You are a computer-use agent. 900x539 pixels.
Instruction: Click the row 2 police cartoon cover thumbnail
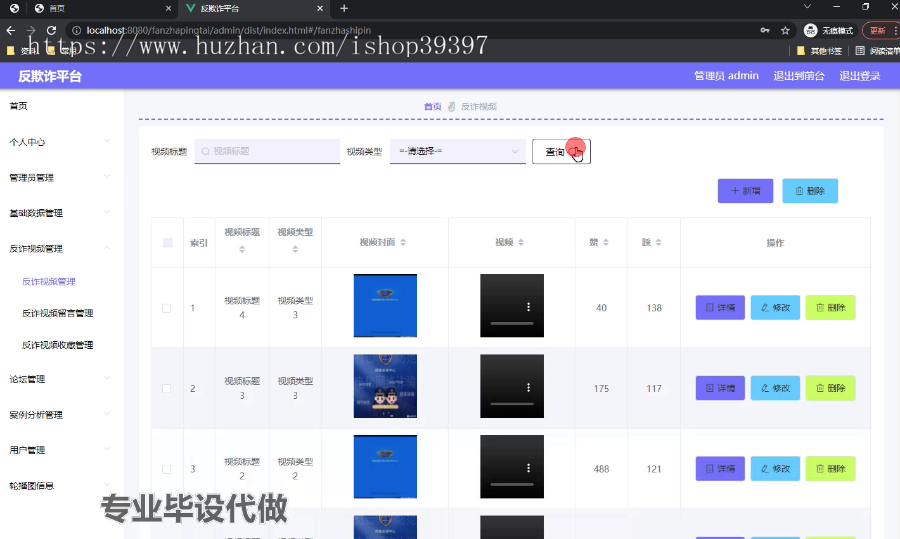point(385,386)
